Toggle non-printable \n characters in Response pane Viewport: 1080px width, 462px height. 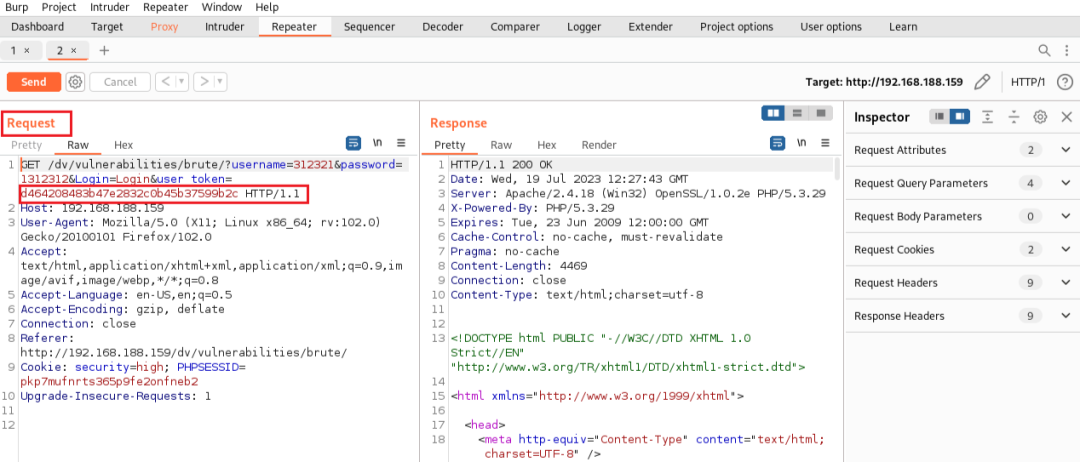coord(801,143)
